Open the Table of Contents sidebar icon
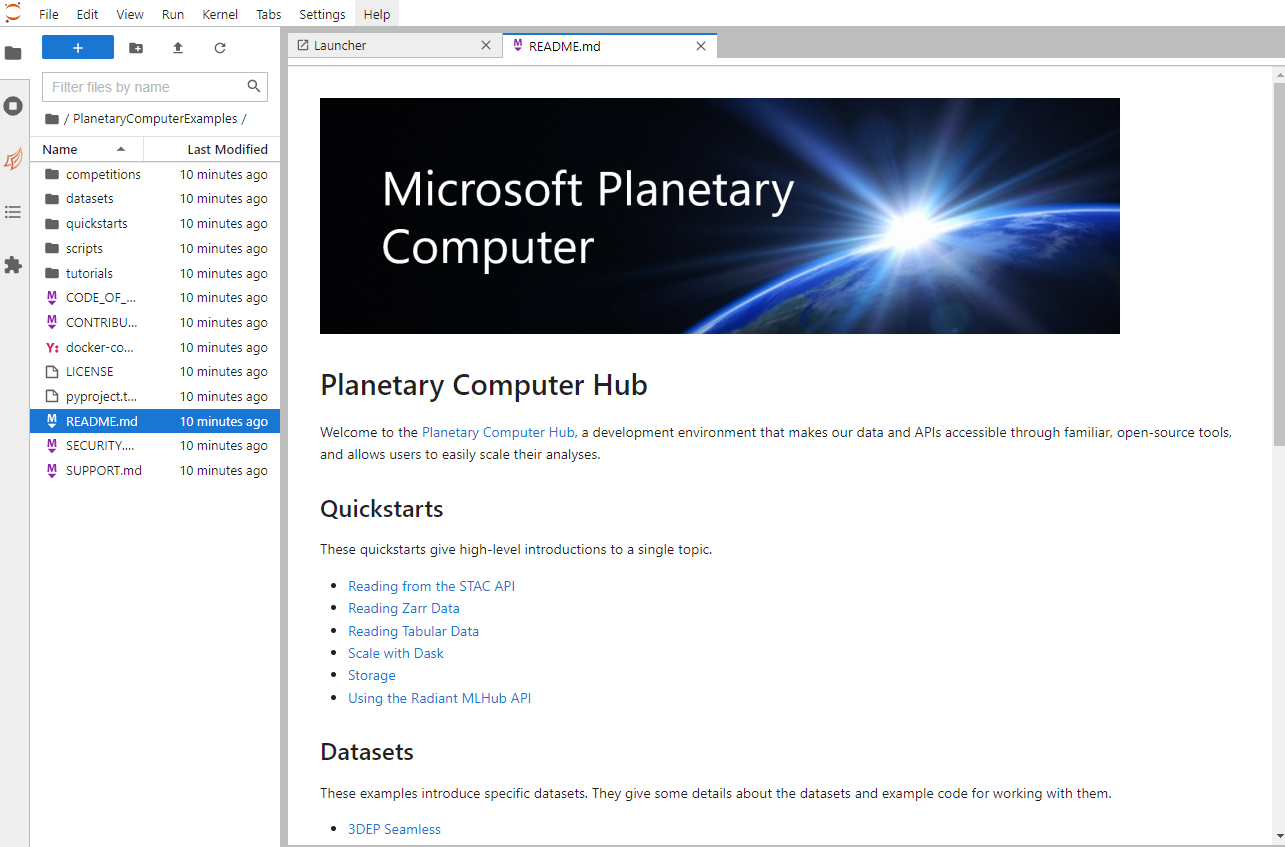 click(x=13, y=212)
